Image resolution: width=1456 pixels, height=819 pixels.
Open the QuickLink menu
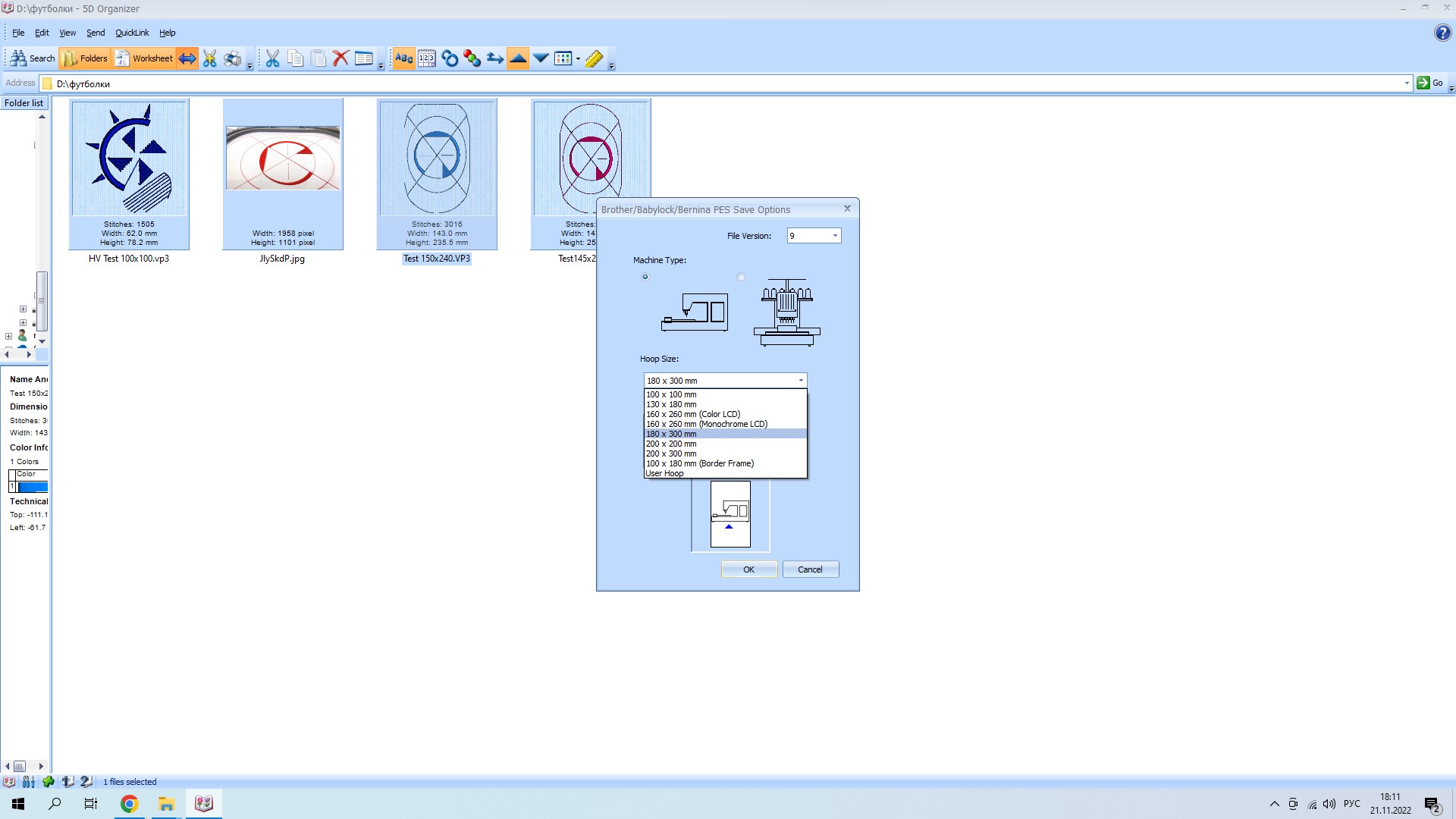[132, 33]
